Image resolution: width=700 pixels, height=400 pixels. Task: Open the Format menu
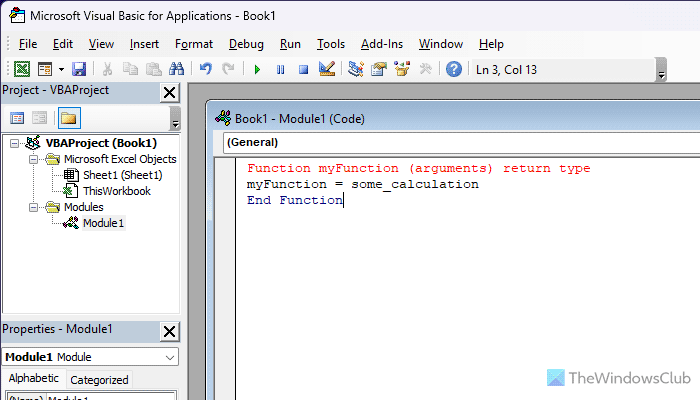click(194, 44)
